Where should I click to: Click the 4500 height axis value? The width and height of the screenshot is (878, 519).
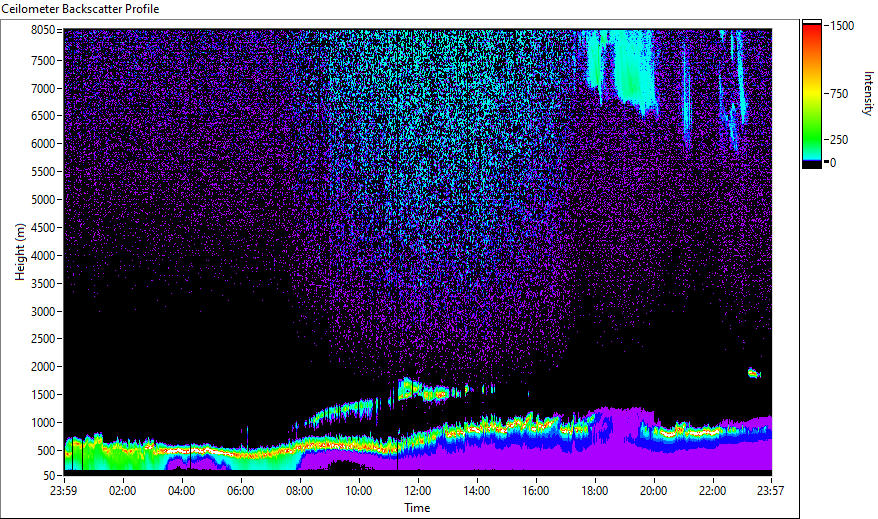pyautogui.click(x=43, y=228)
